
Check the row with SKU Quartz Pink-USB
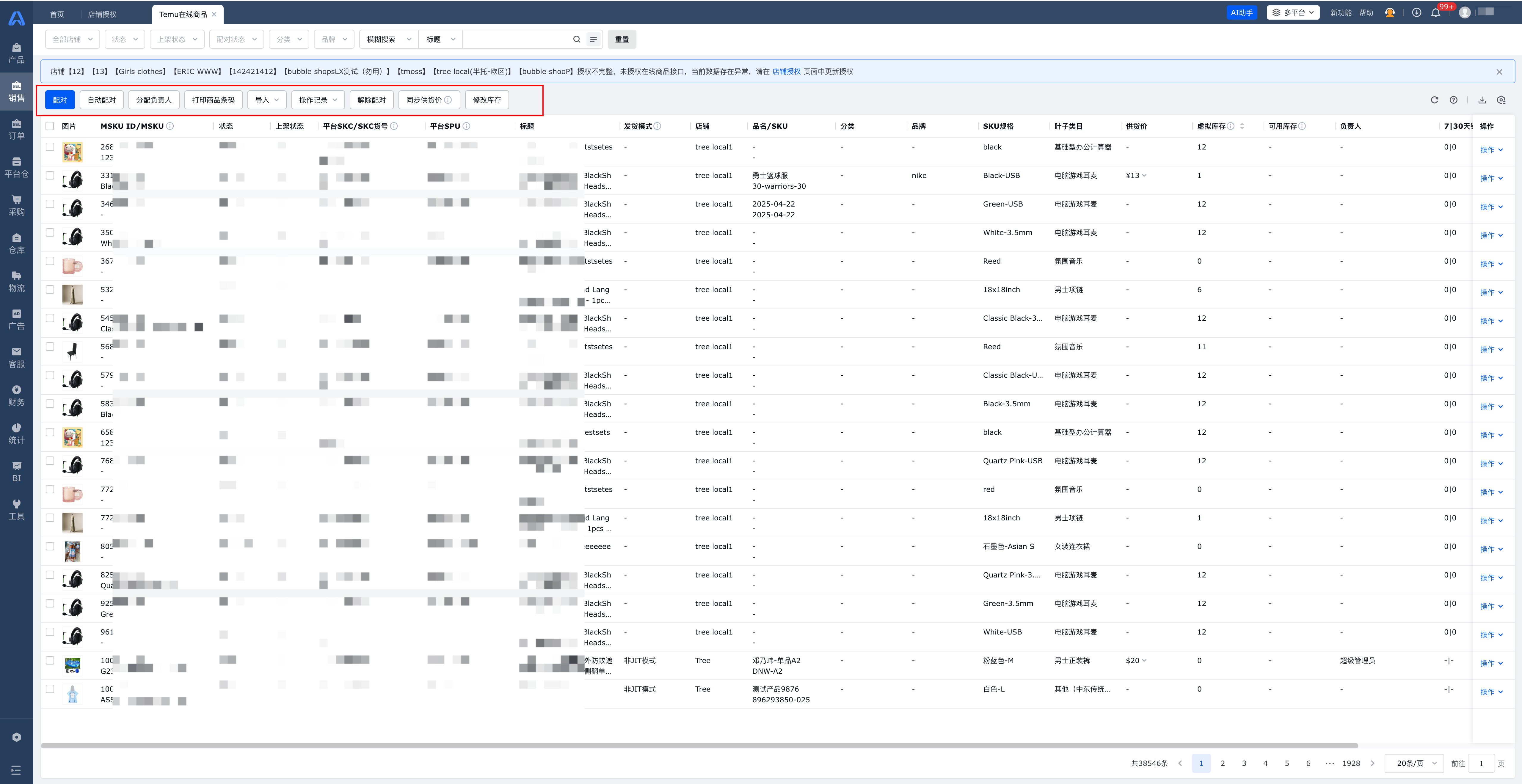pyautogui.click(x=50, y=460)
